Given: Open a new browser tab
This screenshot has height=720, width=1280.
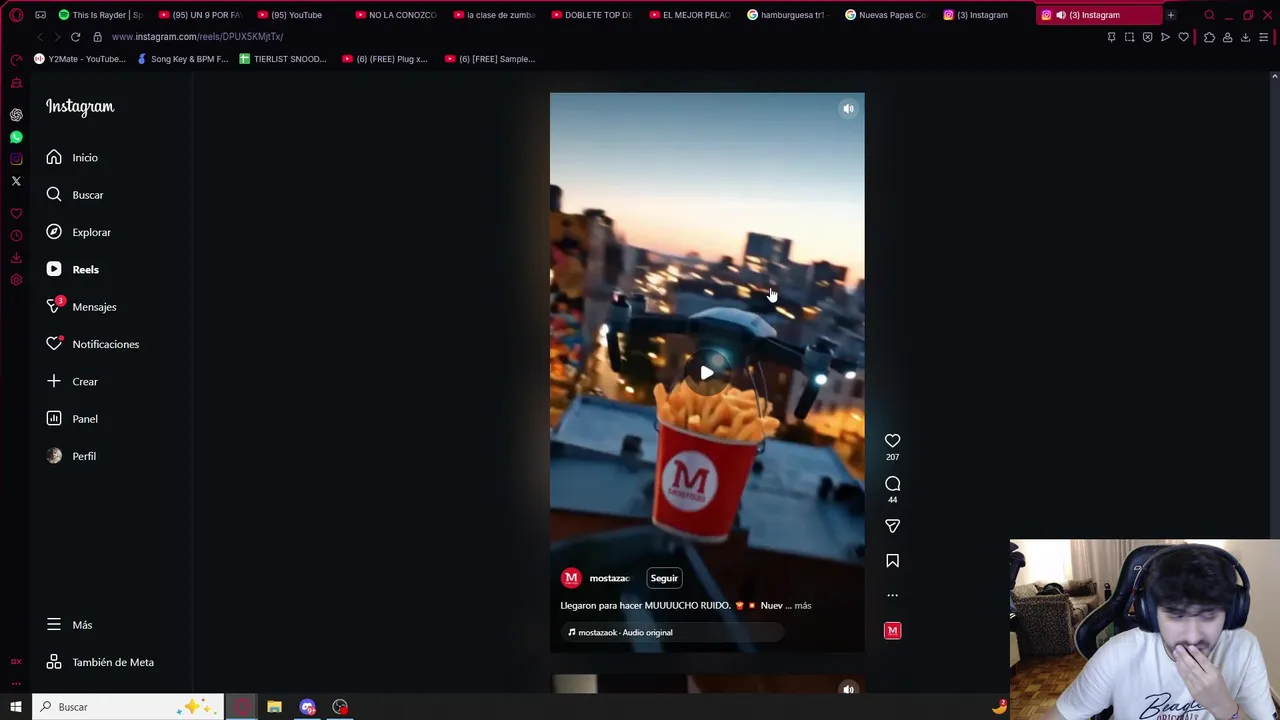Looking at the screenshot, I should point(1171,15).
